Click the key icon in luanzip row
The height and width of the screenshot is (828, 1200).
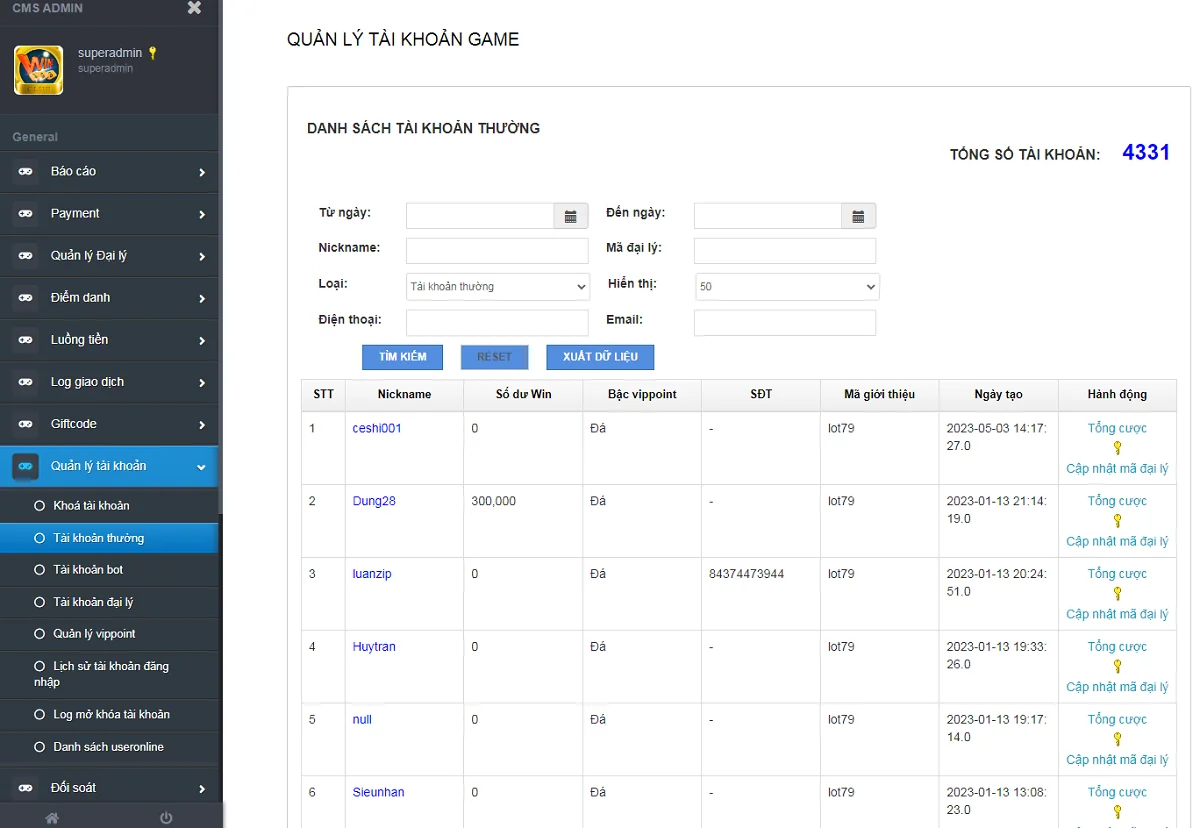click(1117, 594)
